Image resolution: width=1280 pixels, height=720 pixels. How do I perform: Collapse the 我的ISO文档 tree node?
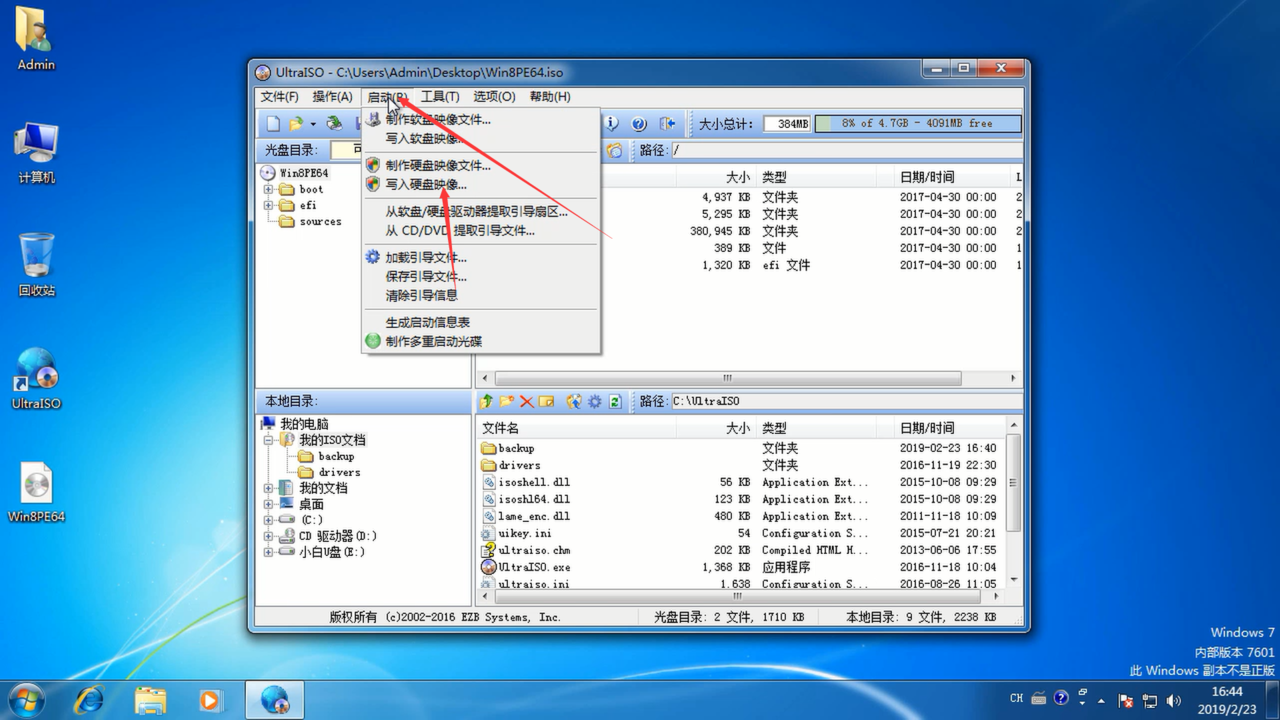(269, 440)
